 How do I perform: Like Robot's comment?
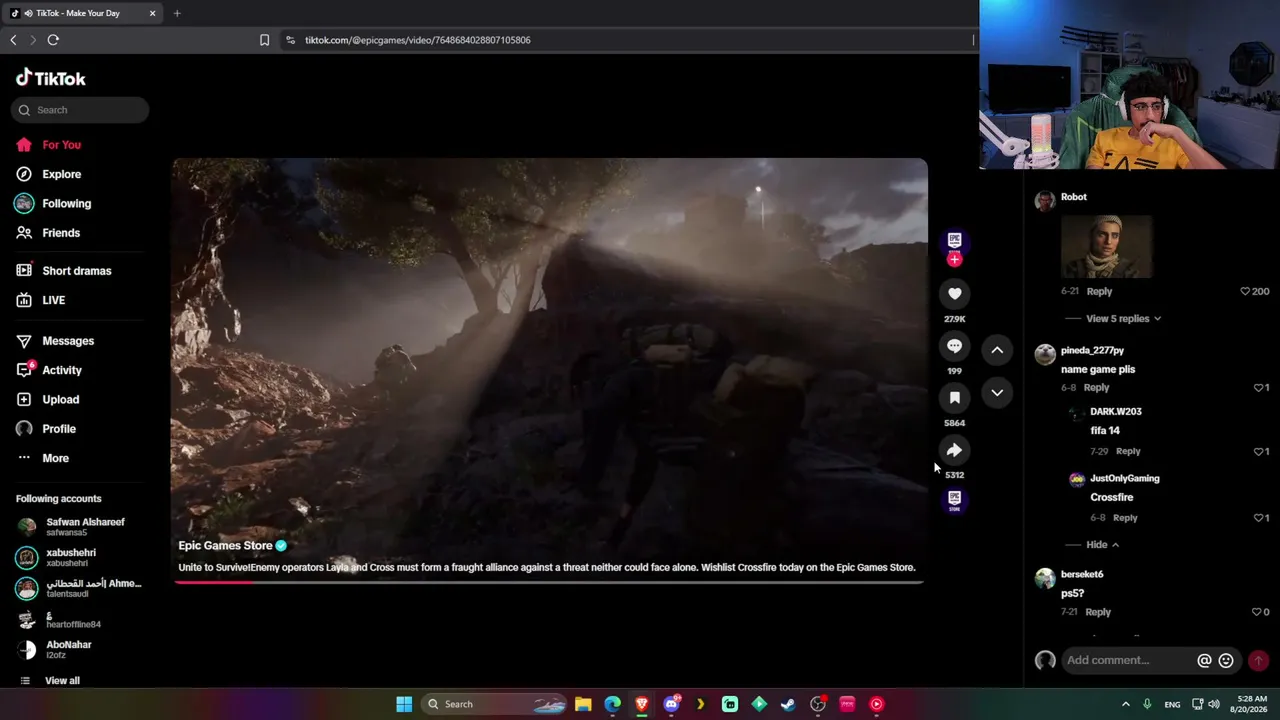coord(1245,292)
